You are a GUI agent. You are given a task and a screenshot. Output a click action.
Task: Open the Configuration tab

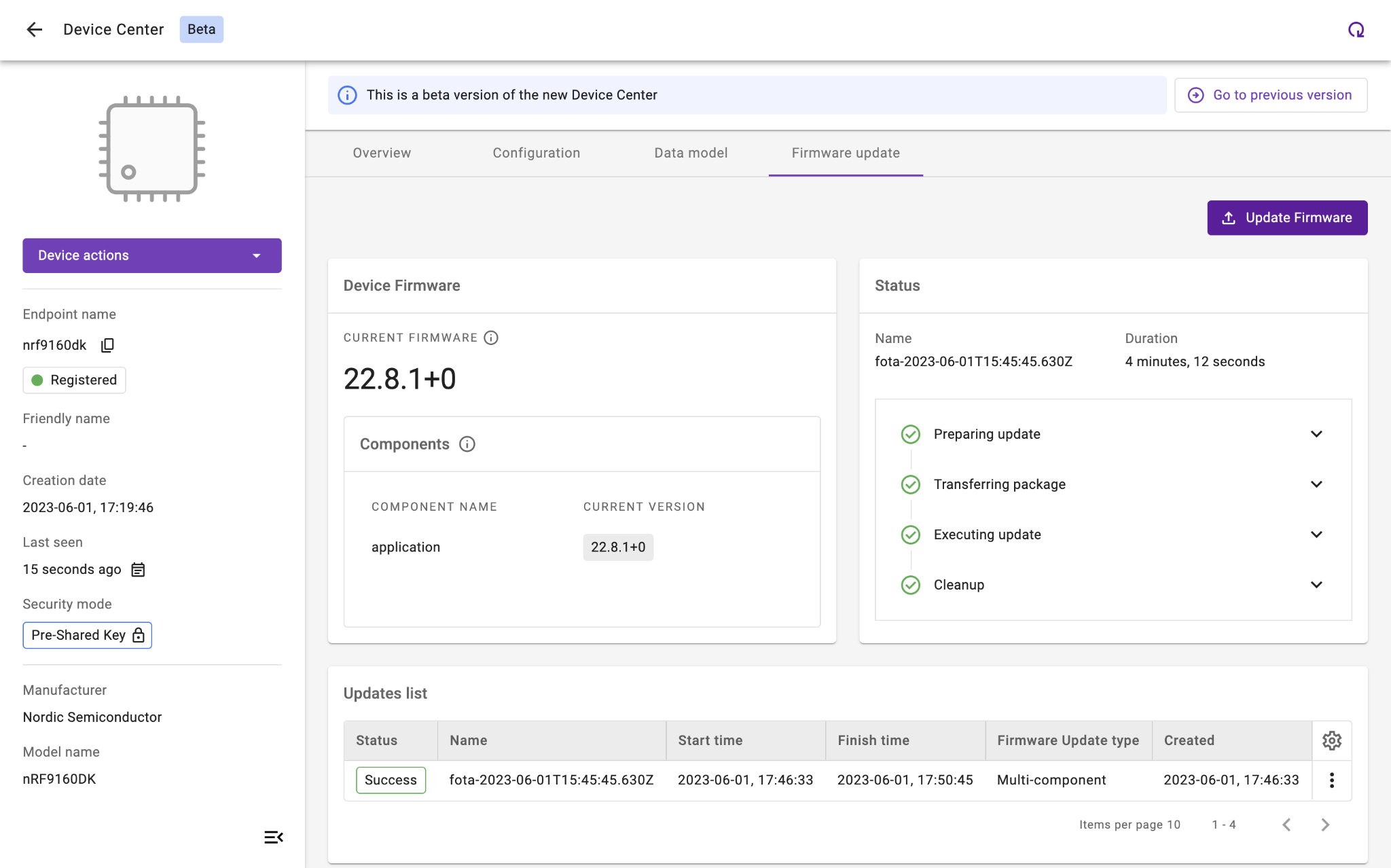tap(536, 153)
